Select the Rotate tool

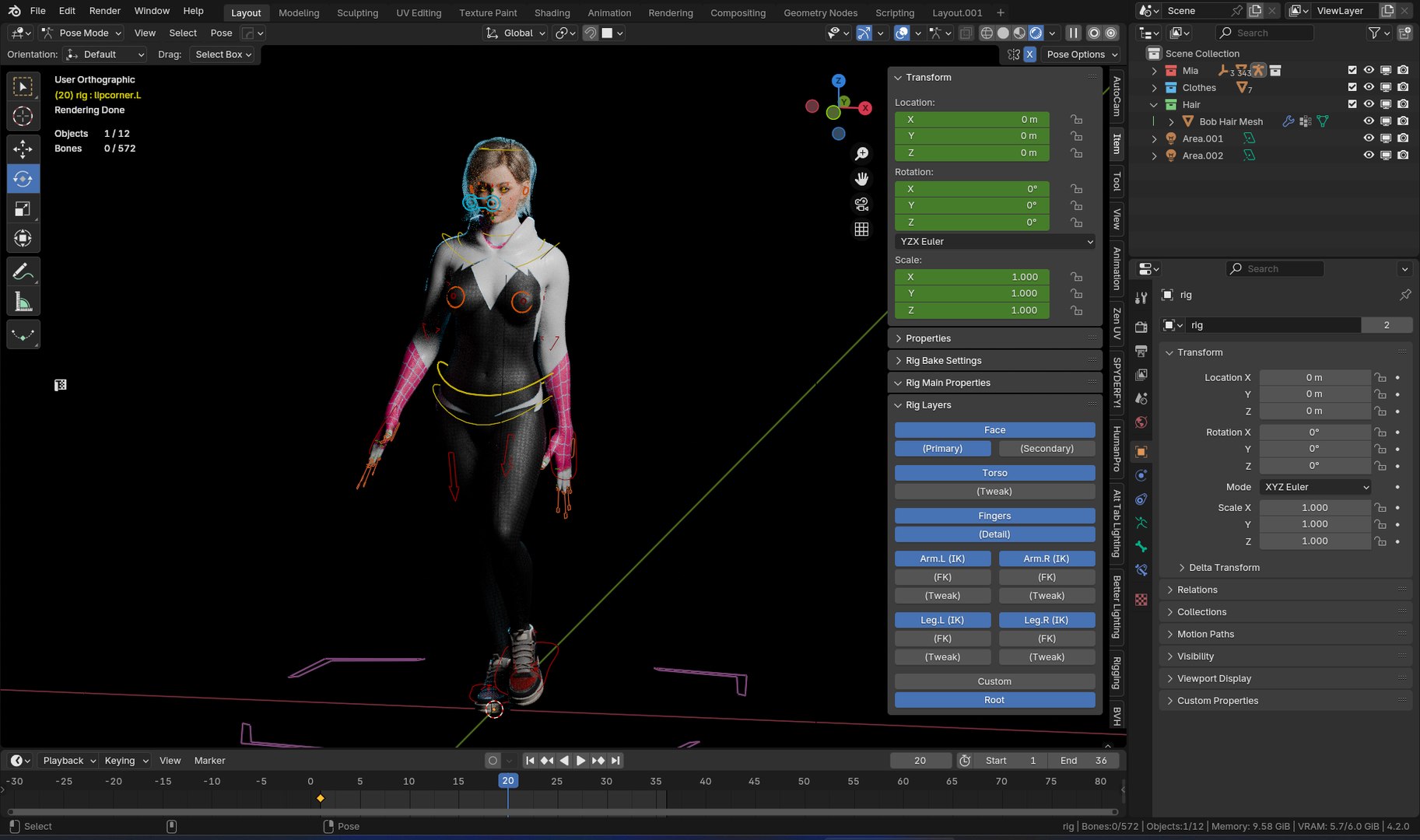point(23,179)
